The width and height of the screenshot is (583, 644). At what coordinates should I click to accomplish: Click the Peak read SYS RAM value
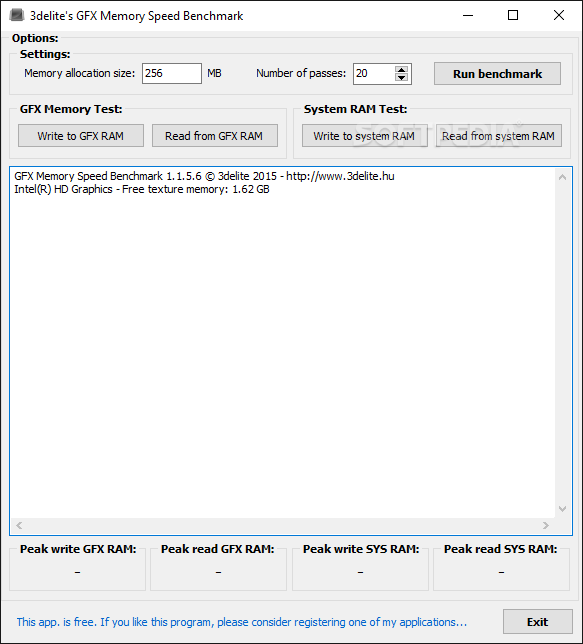coord(501,572)
